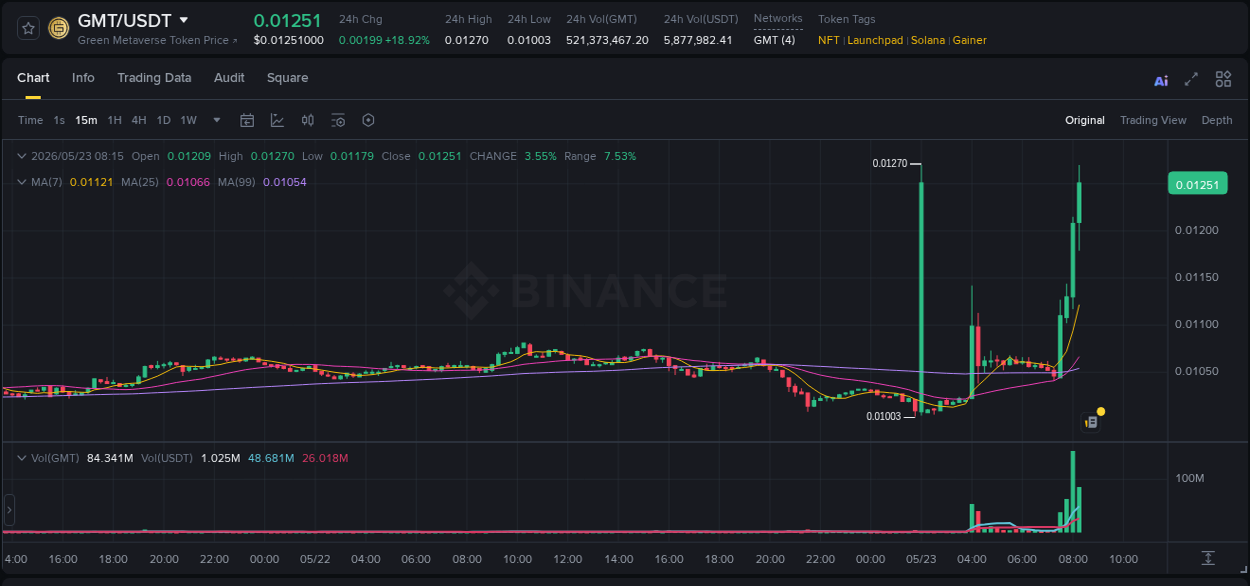Click the scroll-to-latest icon on time axis
Image resolution: width=1250 pixels, height=586 pixels.
click(x=1208, y=558)
